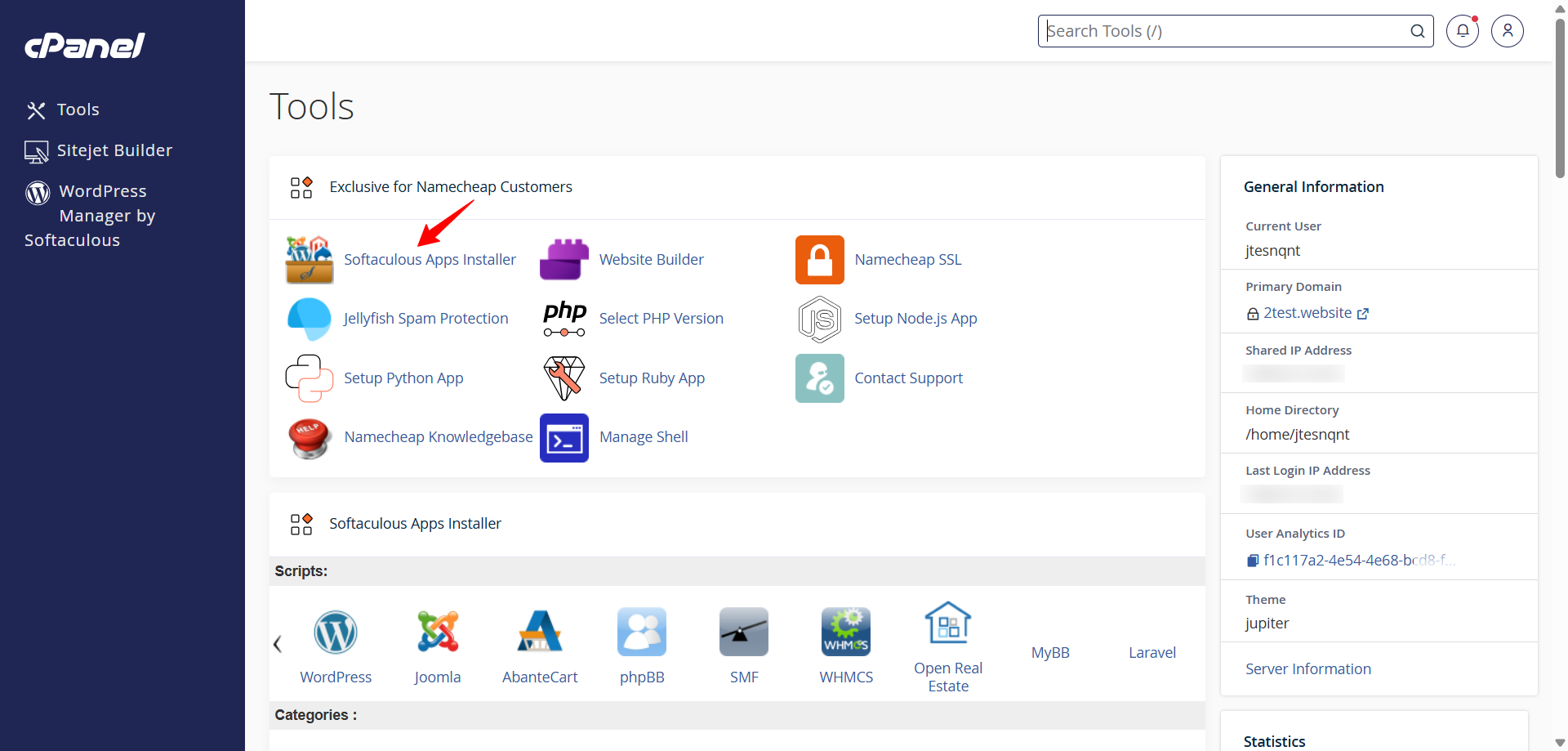This screenshot has width=1568, height=751.
Task: Open the Namecheap Knowledgebase link
Action: 439,437
